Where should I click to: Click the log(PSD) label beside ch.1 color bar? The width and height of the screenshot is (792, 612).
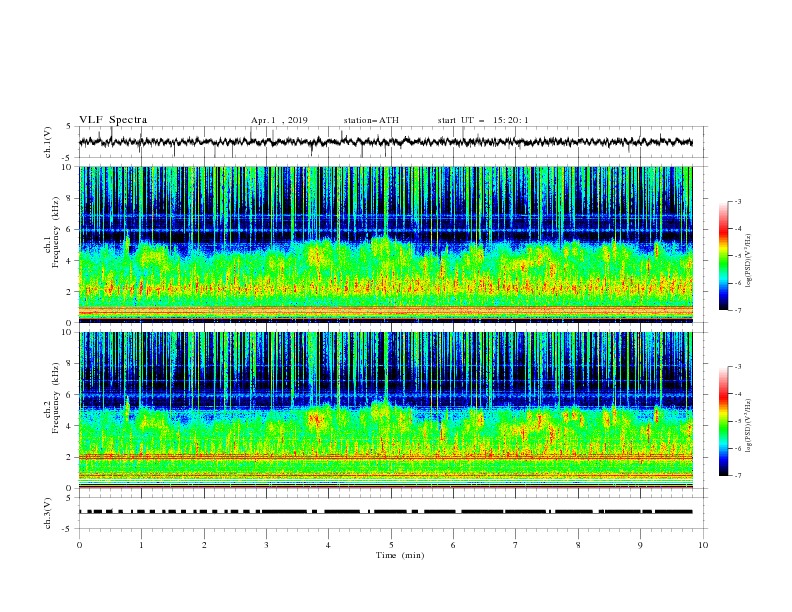(x=749, y=261)
